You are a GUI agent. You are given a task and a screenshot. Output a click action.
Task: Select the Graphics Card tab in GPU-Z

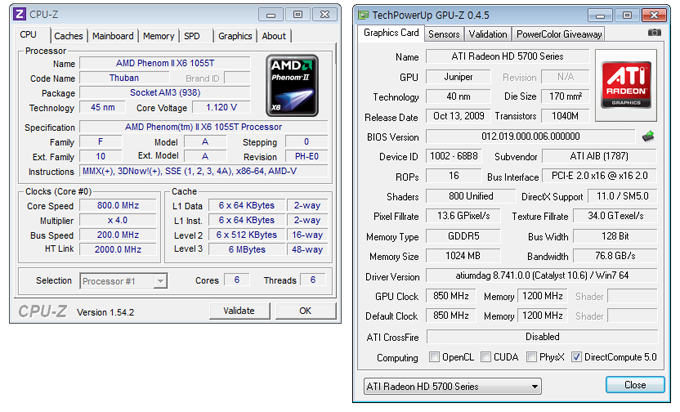coord(391,33)
